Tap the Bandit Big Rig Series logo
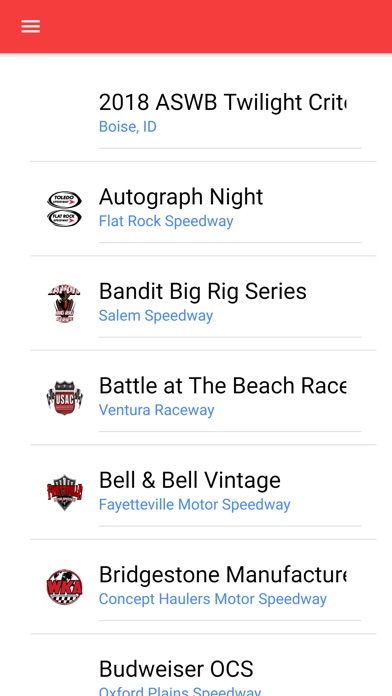Image resolution: width=392 pixels, height=696 pixels. coord(64,304)
